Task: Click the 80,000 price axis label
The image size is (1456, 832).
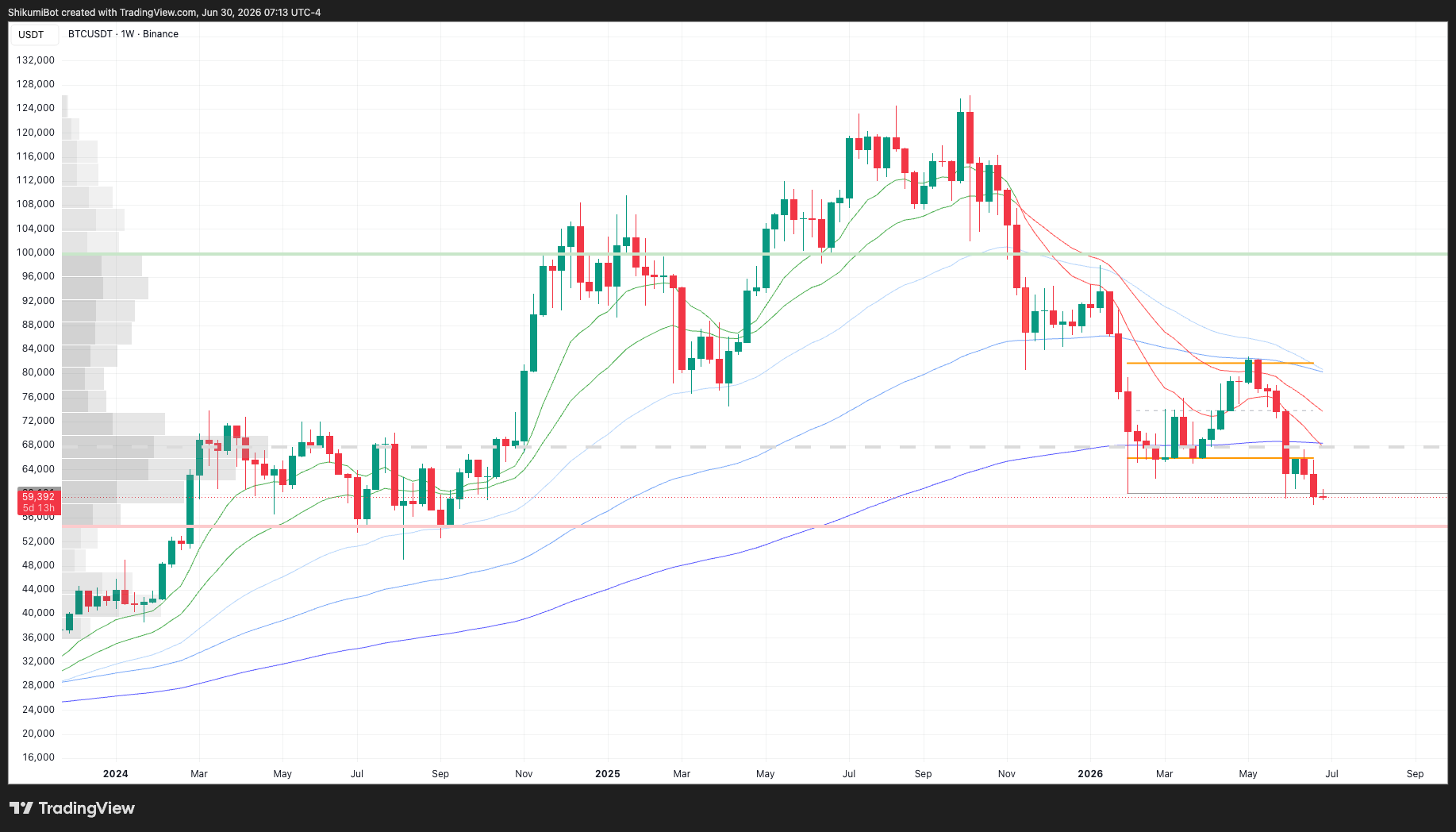Action: tap(38, 372)
